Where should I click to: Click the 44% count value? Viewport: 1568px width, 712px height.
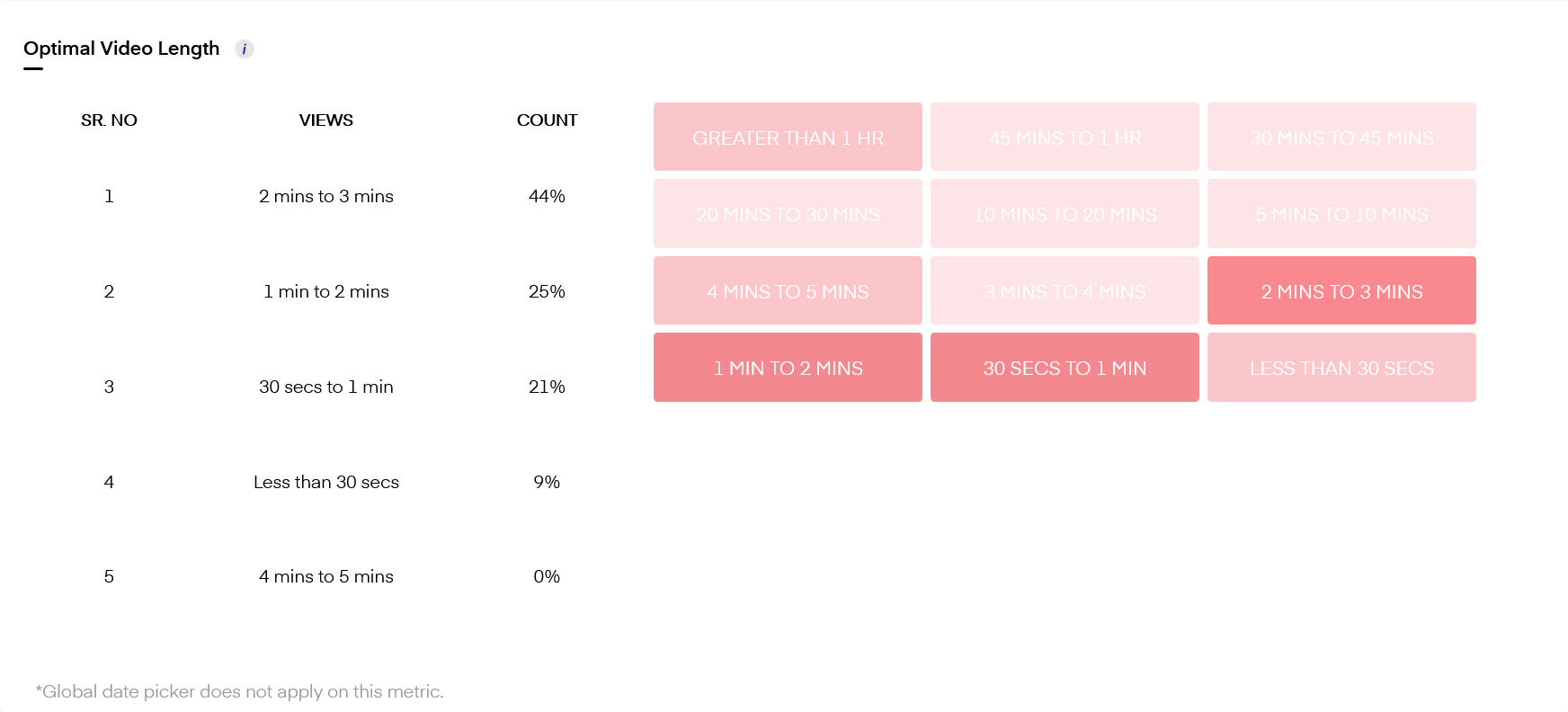547,196
